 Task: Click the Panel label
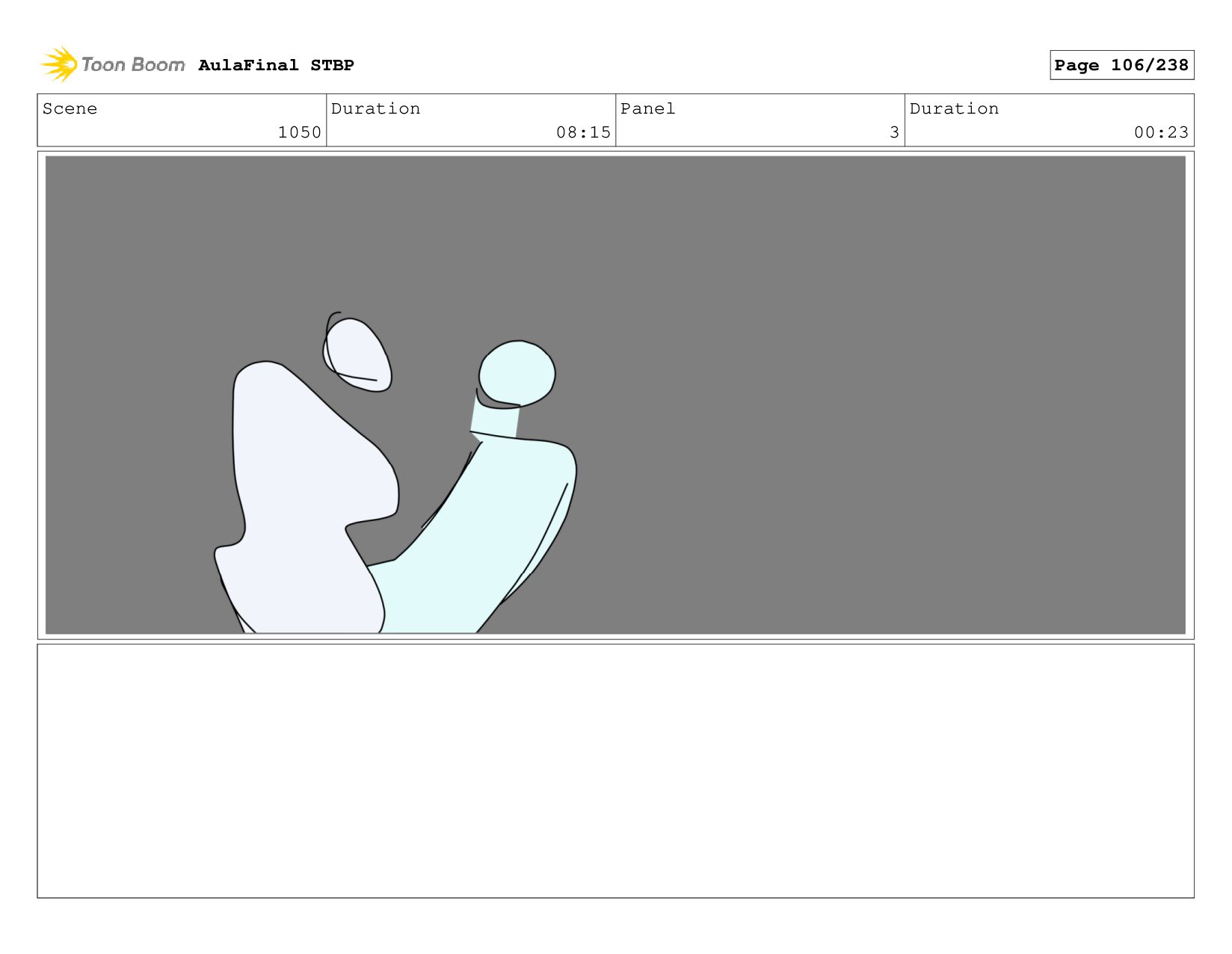pos(647,108)
